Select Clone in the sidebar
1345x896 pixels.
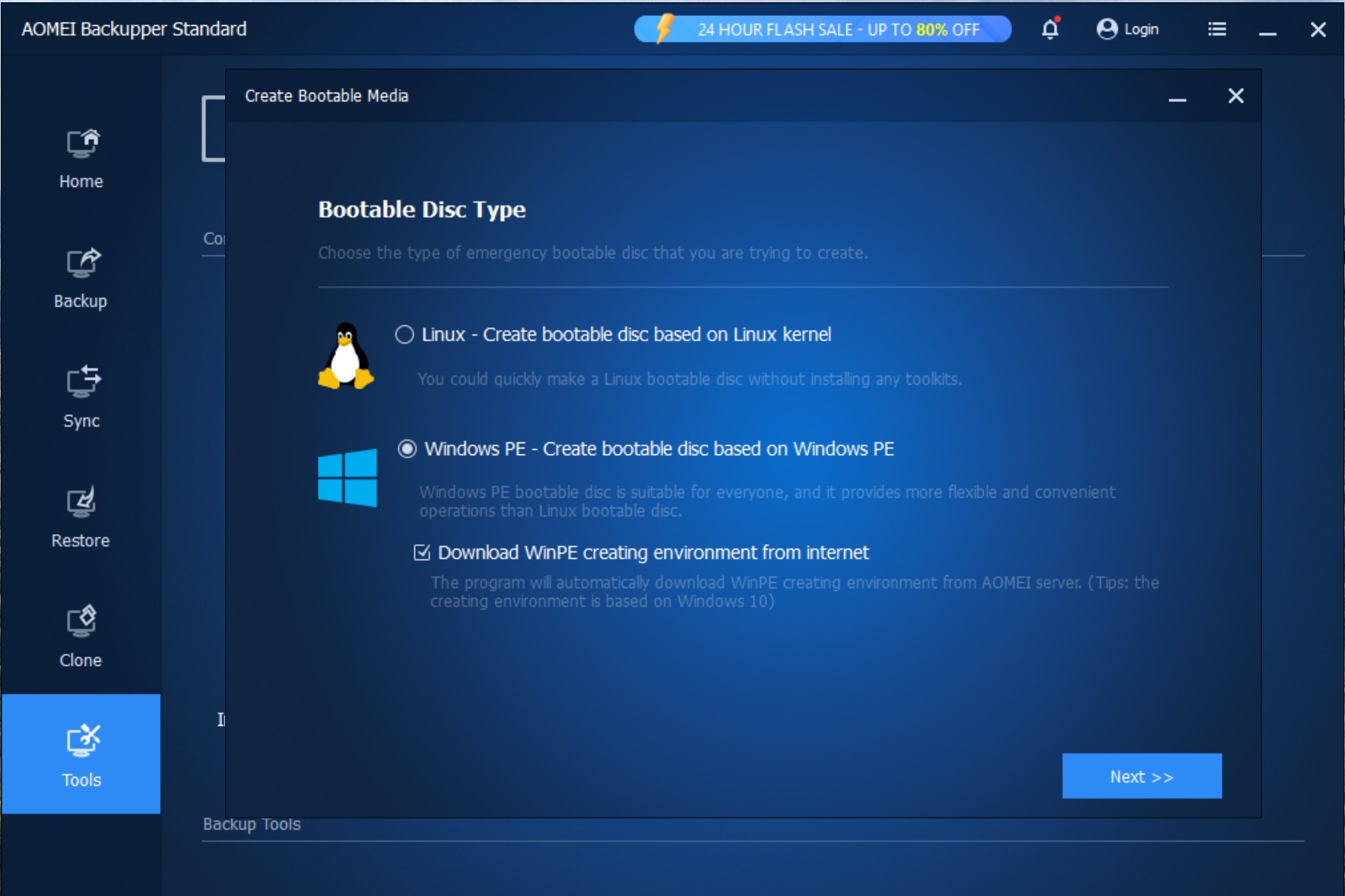[81, 638]
